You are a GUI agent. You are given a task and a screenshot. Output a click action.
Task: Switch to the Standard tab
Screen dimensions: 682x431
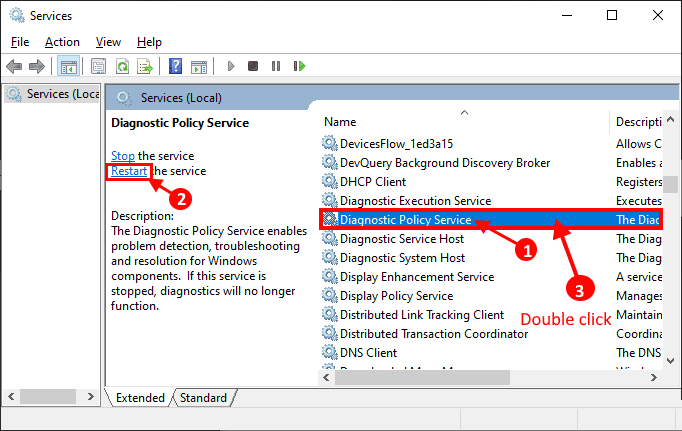[203, 398]
